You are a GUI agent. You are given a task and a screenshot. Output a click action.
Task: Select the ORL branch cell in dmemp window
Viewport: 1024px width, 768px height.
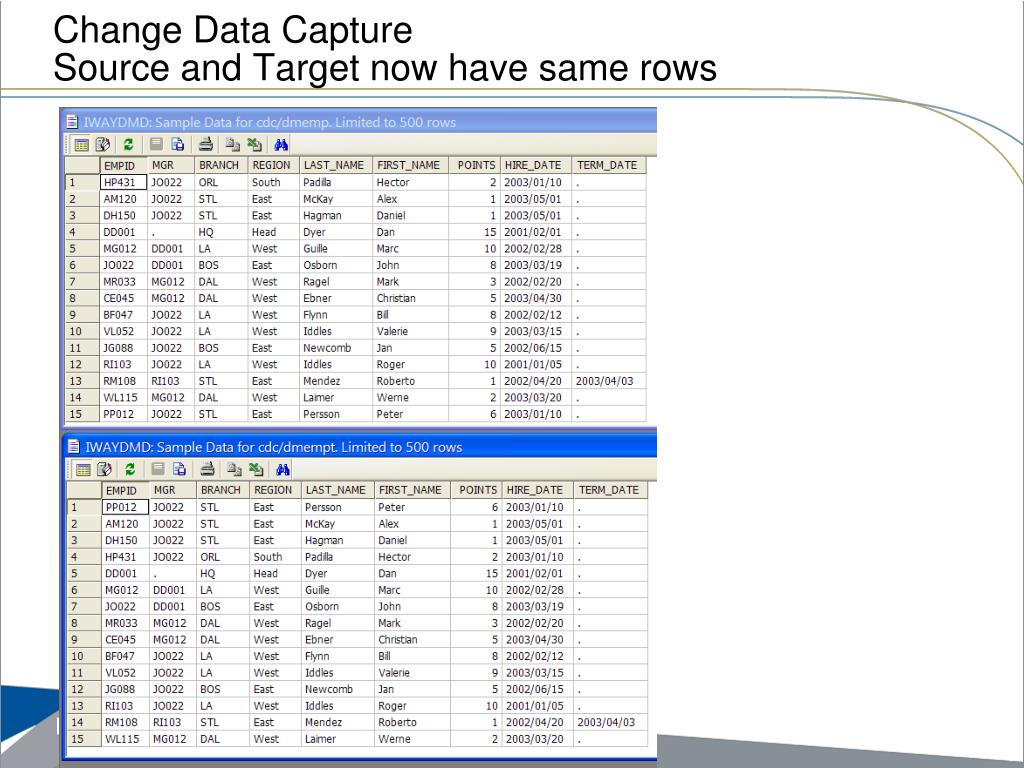coord(221,182)
